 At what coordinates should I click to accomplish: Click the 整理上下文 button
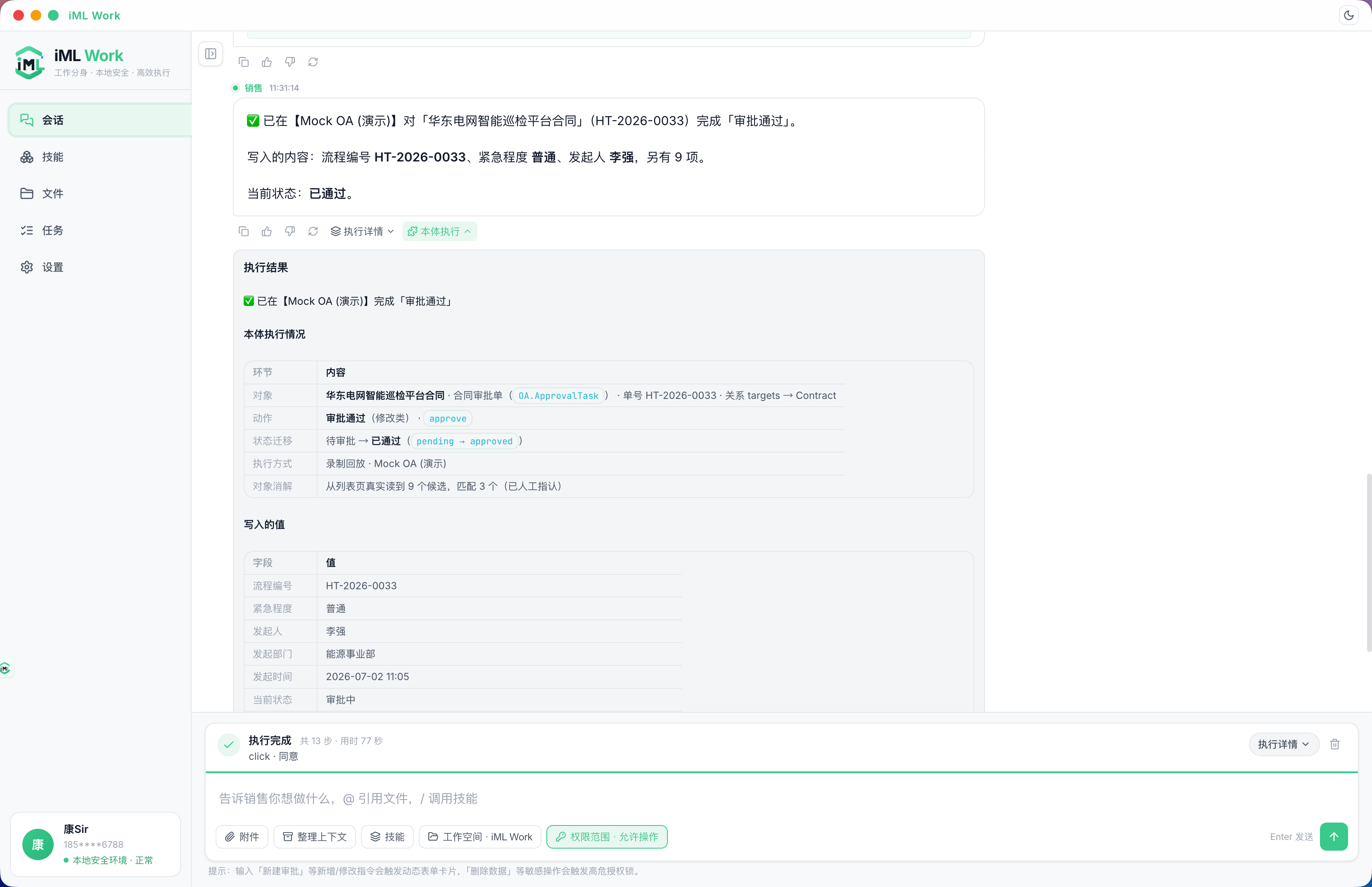tap(314, 836)
